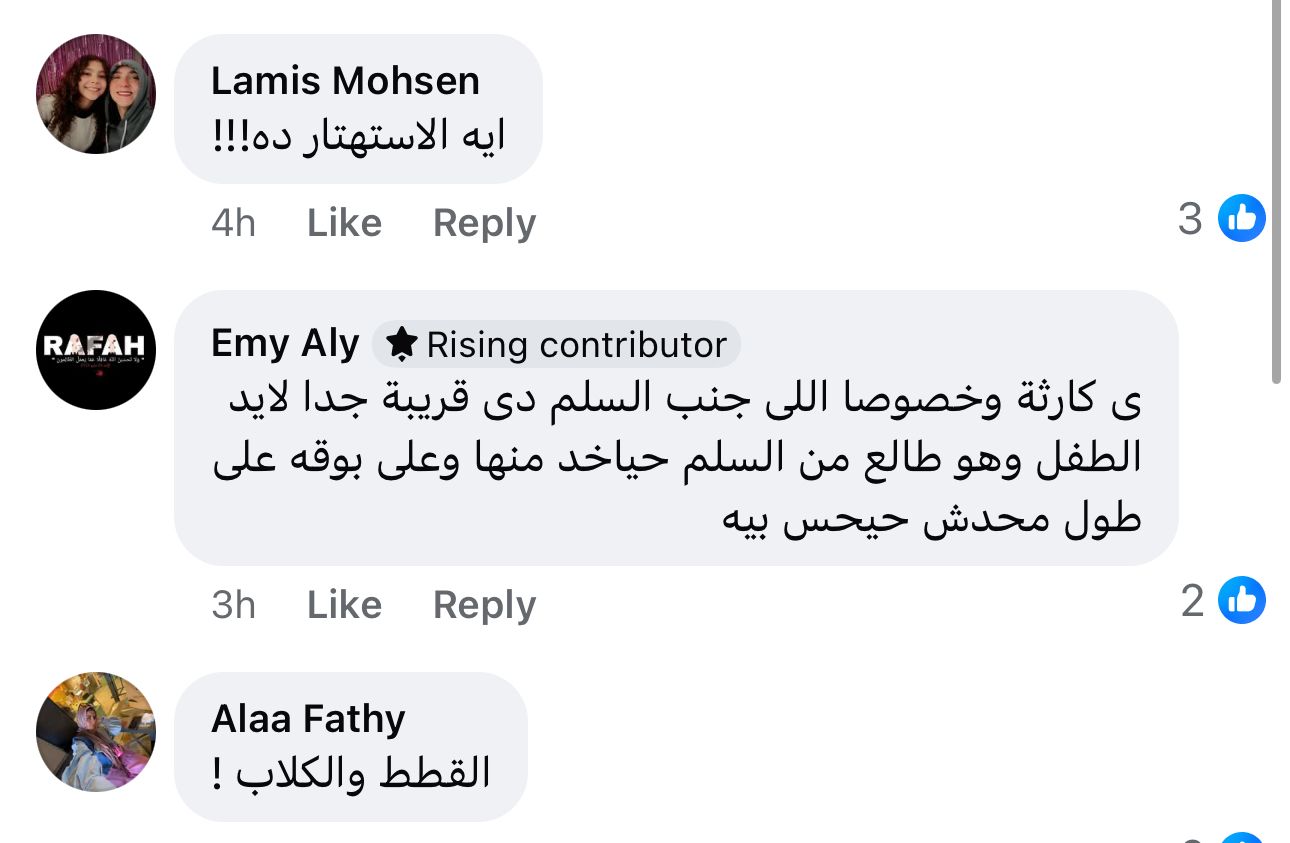Click the vertical scrollbar thumb
The width and height of the screenshot is (1290, 843).
pos(1276,190)
